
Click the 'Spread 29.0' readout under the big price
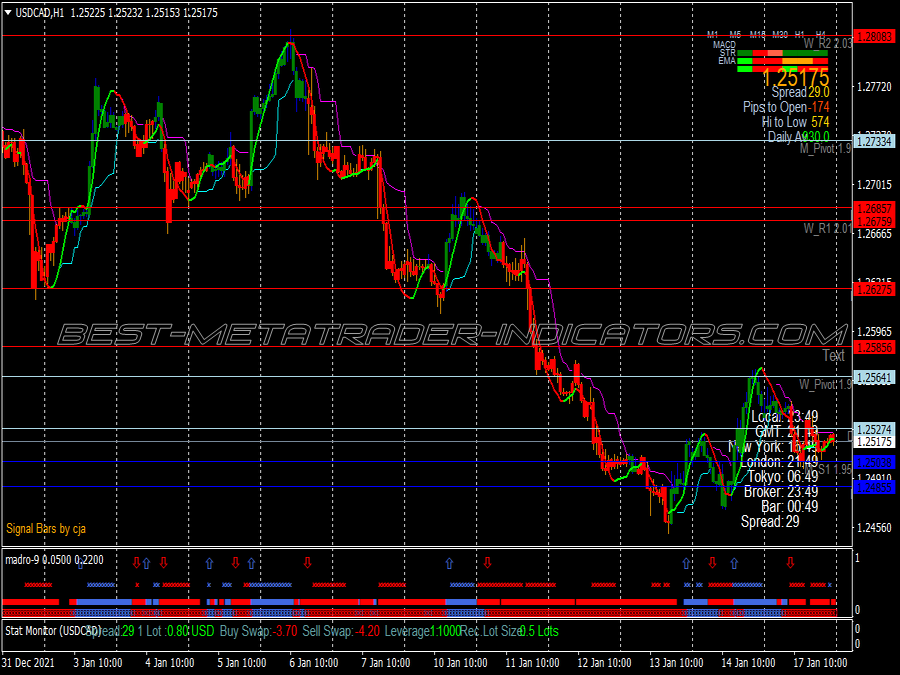800,92
